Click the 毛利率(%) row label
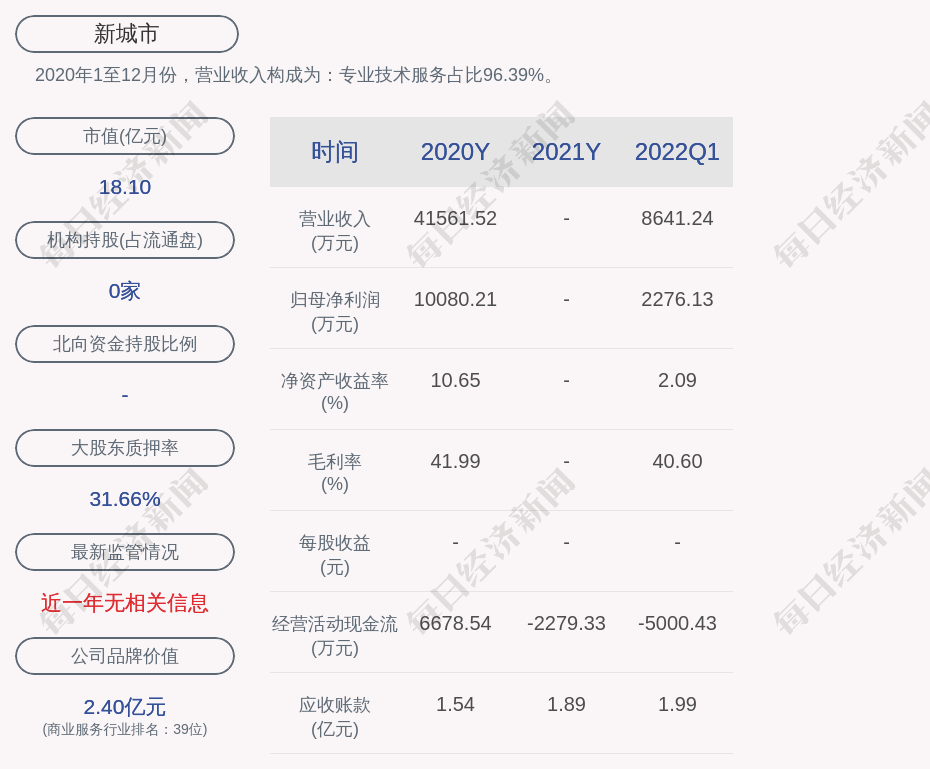The height and width of the screenshot is (769, 930). point(335,473)
